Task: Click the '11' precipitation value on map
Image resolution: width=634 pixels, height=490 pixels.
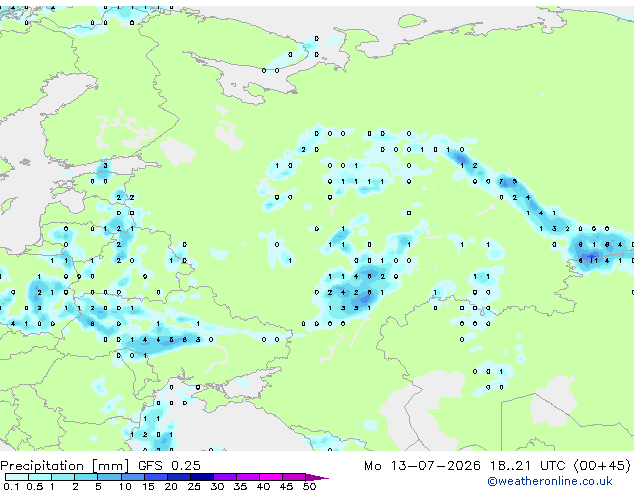Action: click(x=594, y=261)
